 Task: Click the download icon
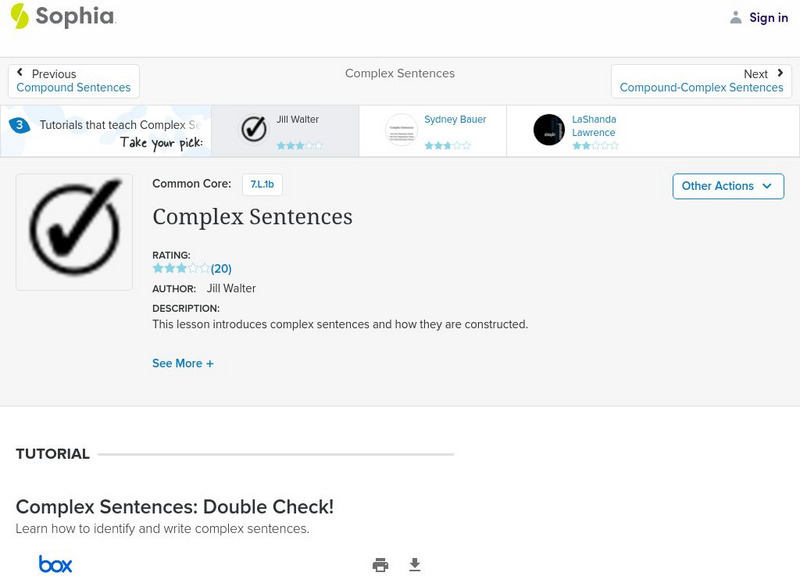(x=415, y=565)
